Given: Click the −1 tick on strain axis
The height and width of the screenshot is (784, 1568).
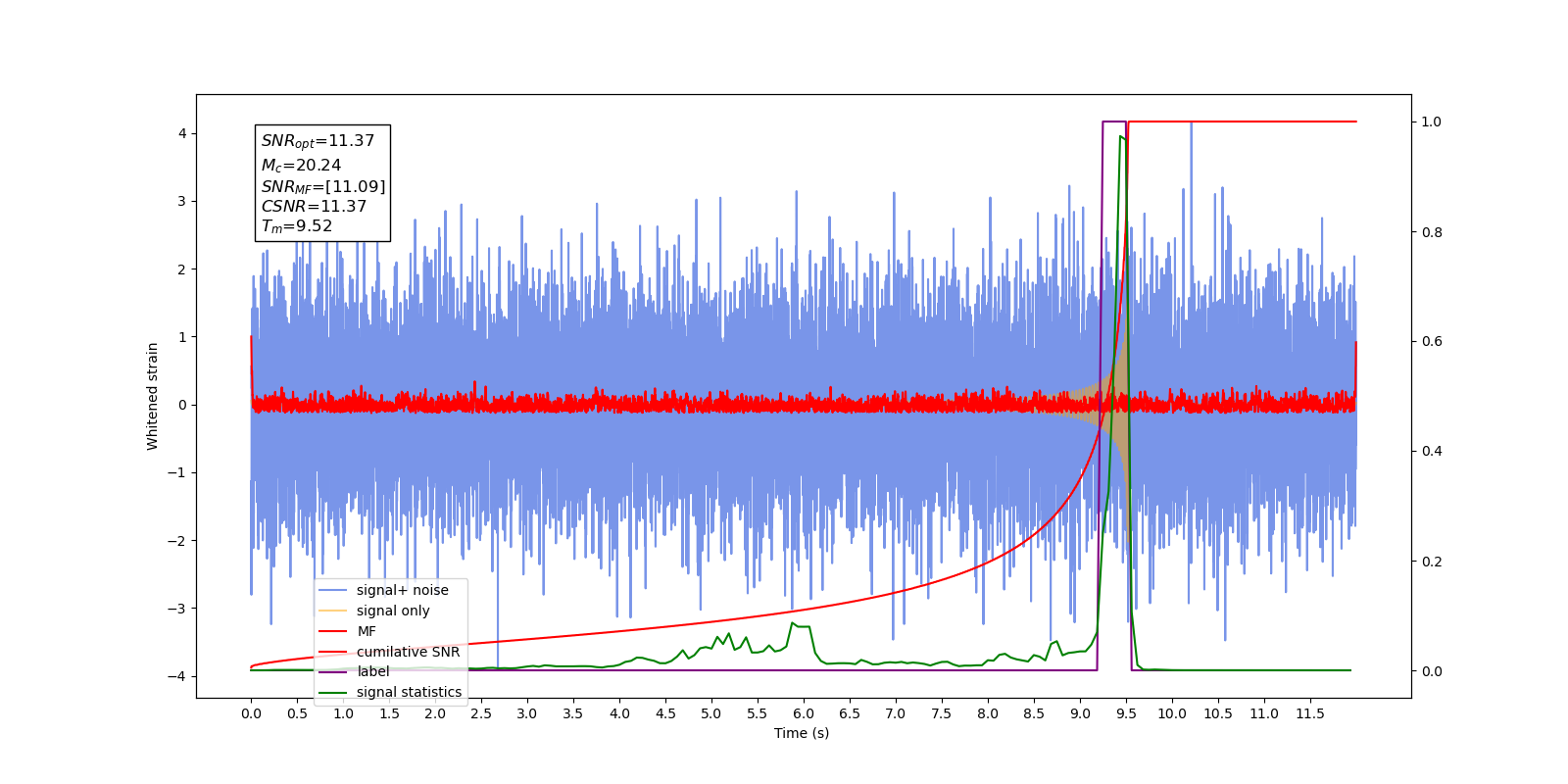Looking at the screenshot, I should [176, 472].
